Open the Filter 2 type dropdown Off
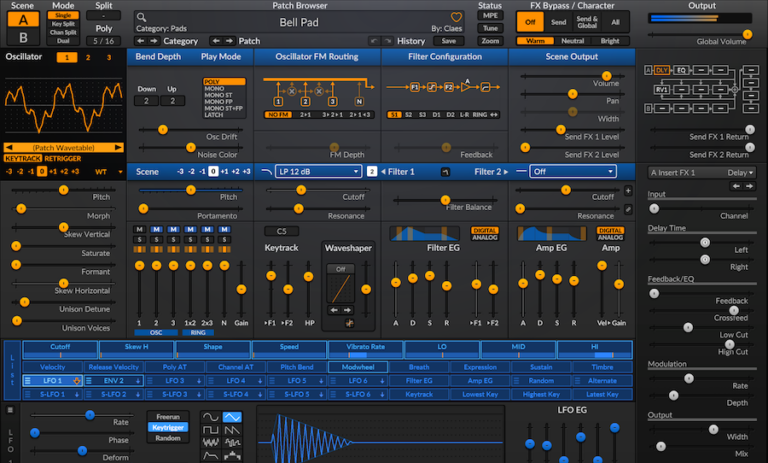Viewport: 768px width, 463px height. pyautogui.click(x=573, y=171)
